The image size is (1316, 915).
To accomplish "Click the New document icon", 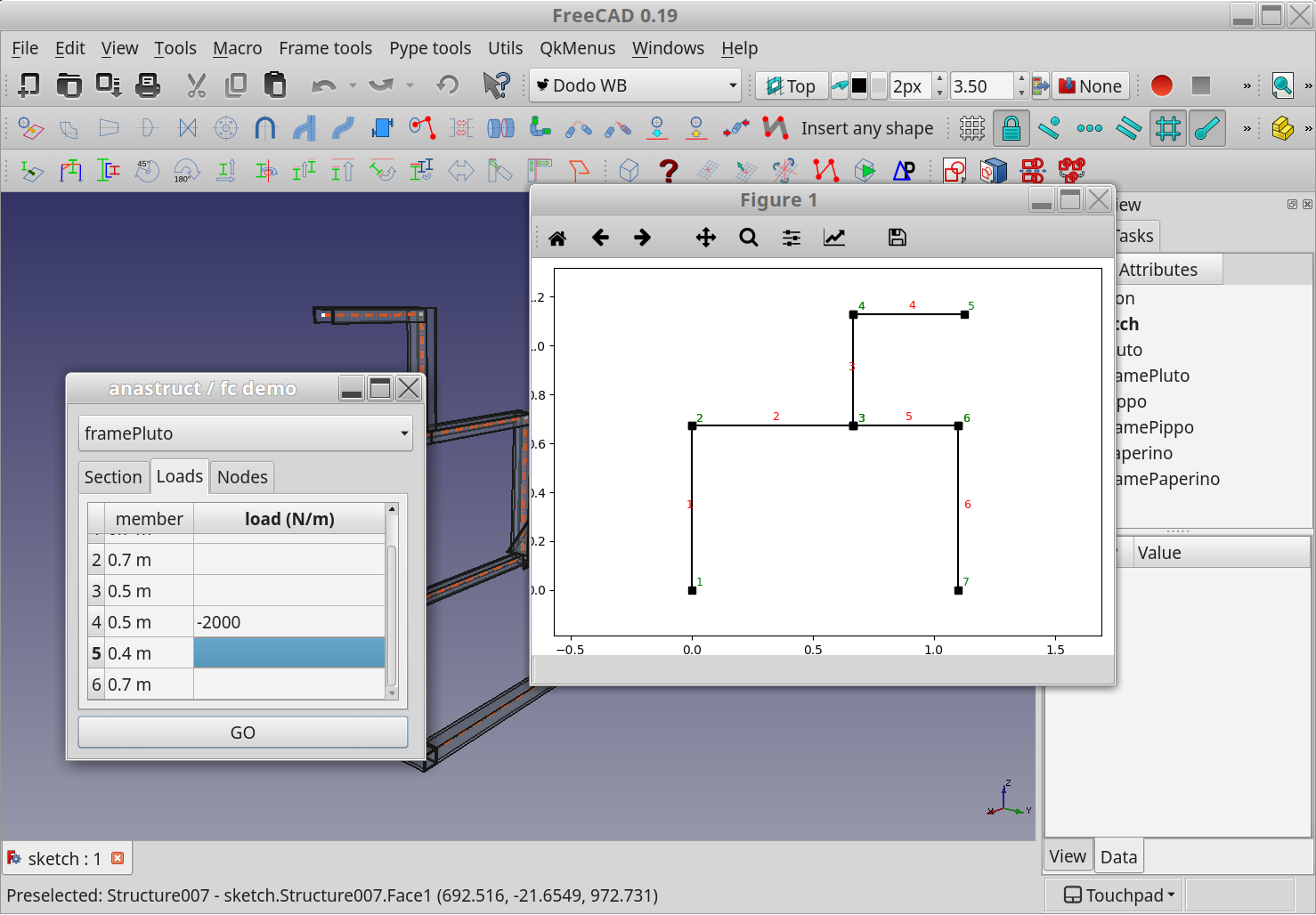I will click(x=29, y=85).
